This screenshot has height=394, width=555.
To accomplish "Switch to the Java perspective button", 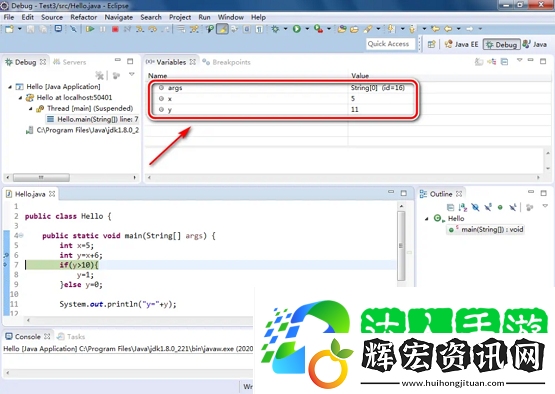I will tap(535, 44).
